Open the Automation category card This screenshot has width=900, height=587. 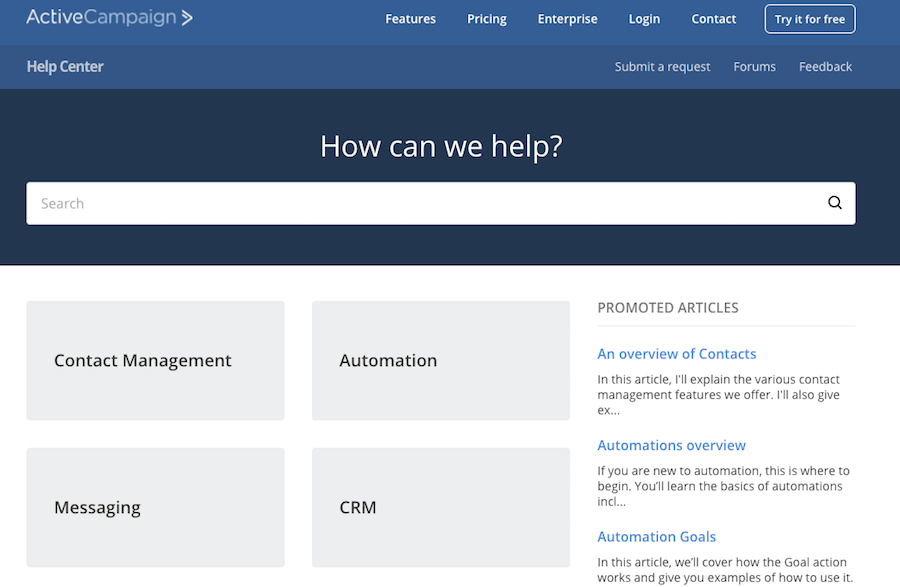click(441, 360)
